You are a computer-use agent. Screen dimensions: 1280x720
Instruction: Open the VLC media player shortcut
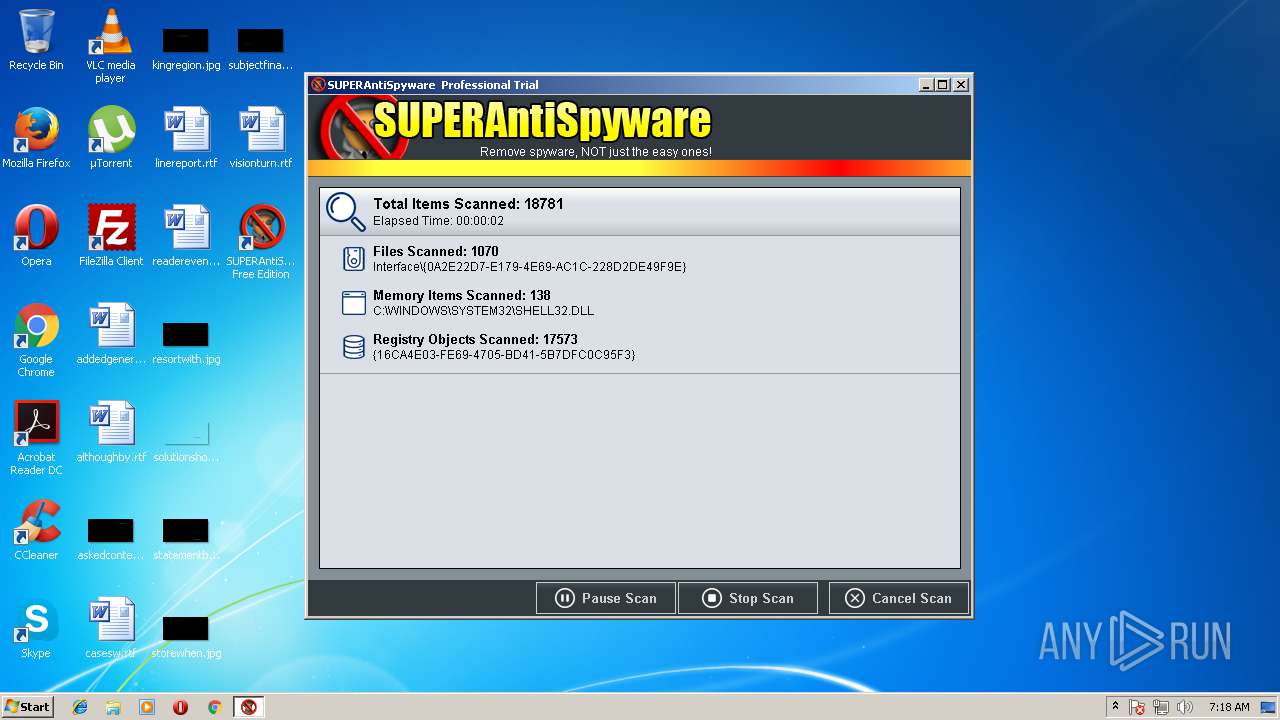coord(110,46)
